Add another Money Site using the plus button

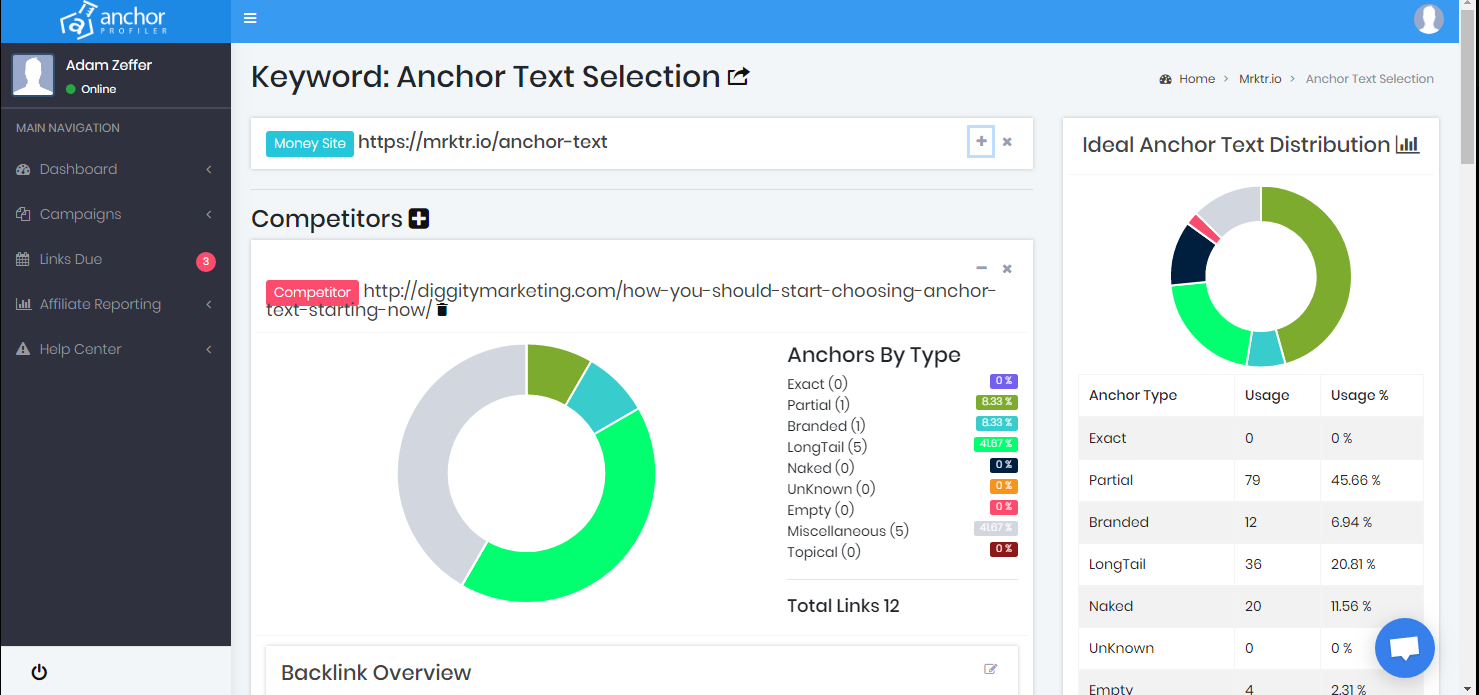(980, 142)
